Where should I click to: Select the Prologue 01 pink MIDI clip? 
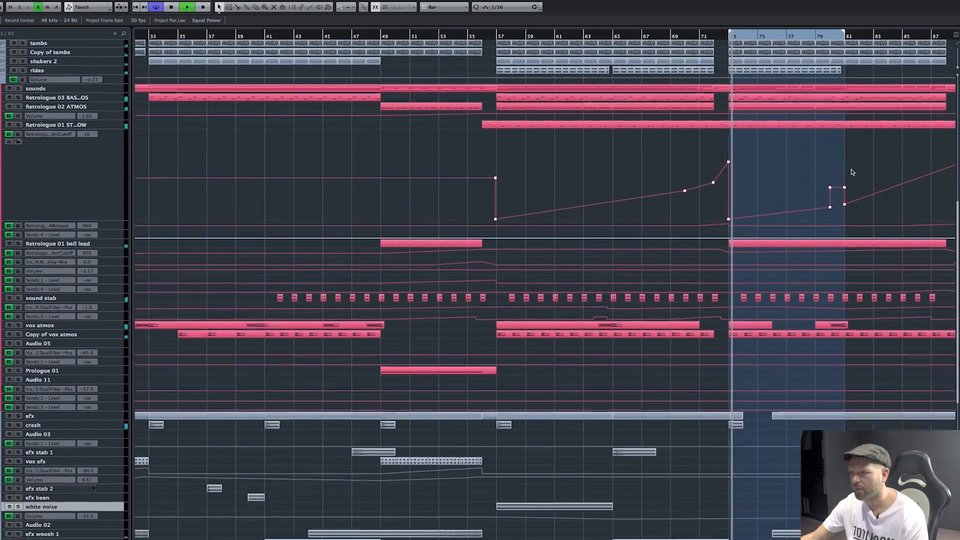pyautogui.click(x=438, y=370)
